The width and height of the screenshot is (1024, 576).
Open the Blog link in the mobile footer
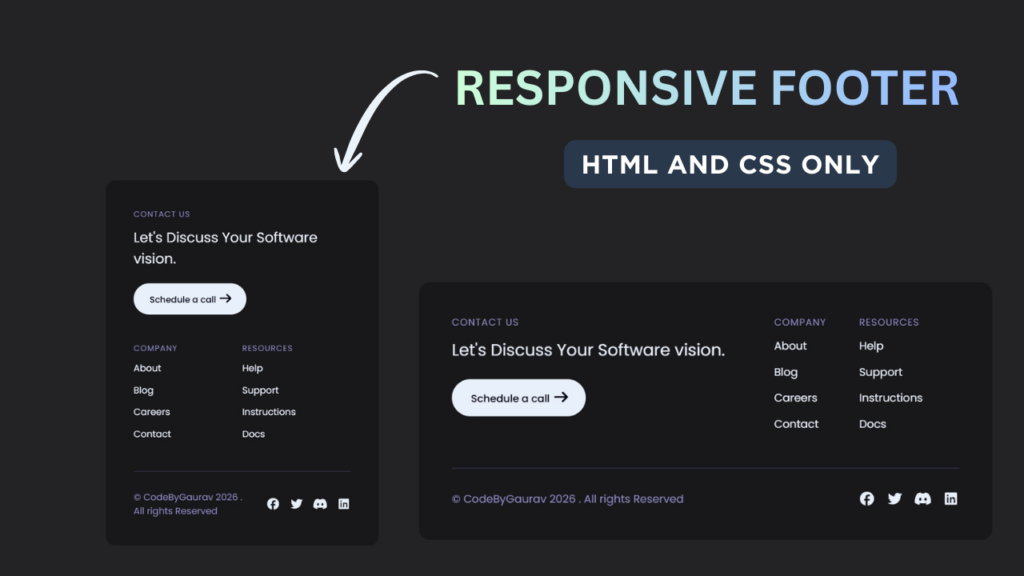pyautogui.click(x=143, y=390)
